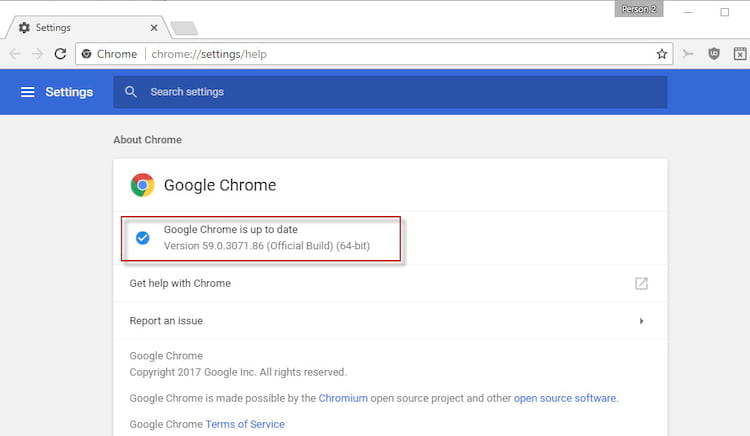The height and width of the screenshot is (436, 750).
Task: Click the shield extension icon
Action: [714, 54]
